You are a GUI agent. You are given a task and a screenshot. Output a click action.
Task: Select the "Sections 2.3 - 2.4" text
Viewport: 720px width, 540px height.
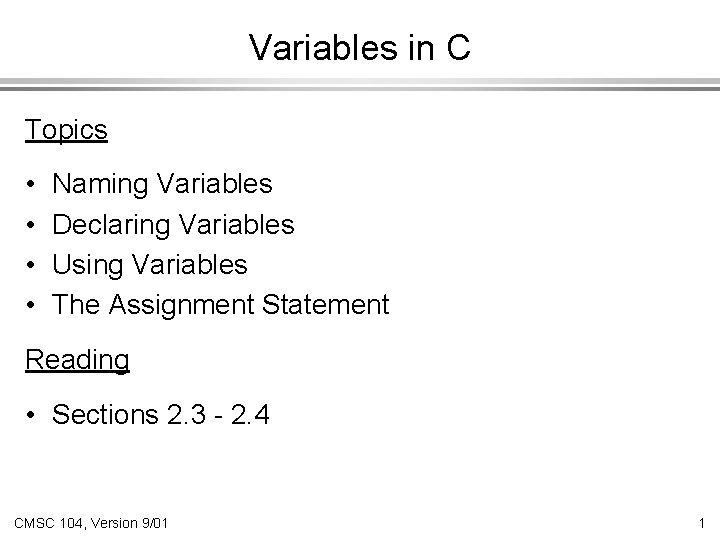pyautogui.click(x=158, y=414)
